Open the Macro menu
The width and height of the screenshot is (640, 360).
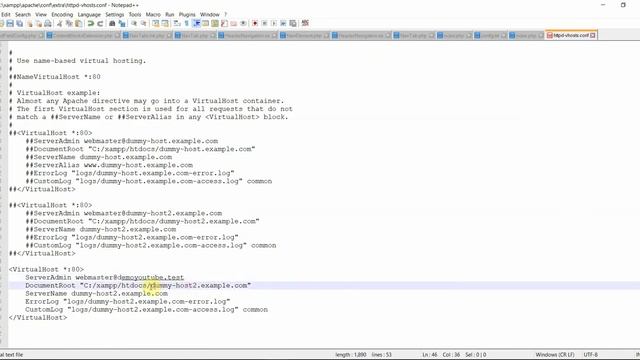click(153, 14)
